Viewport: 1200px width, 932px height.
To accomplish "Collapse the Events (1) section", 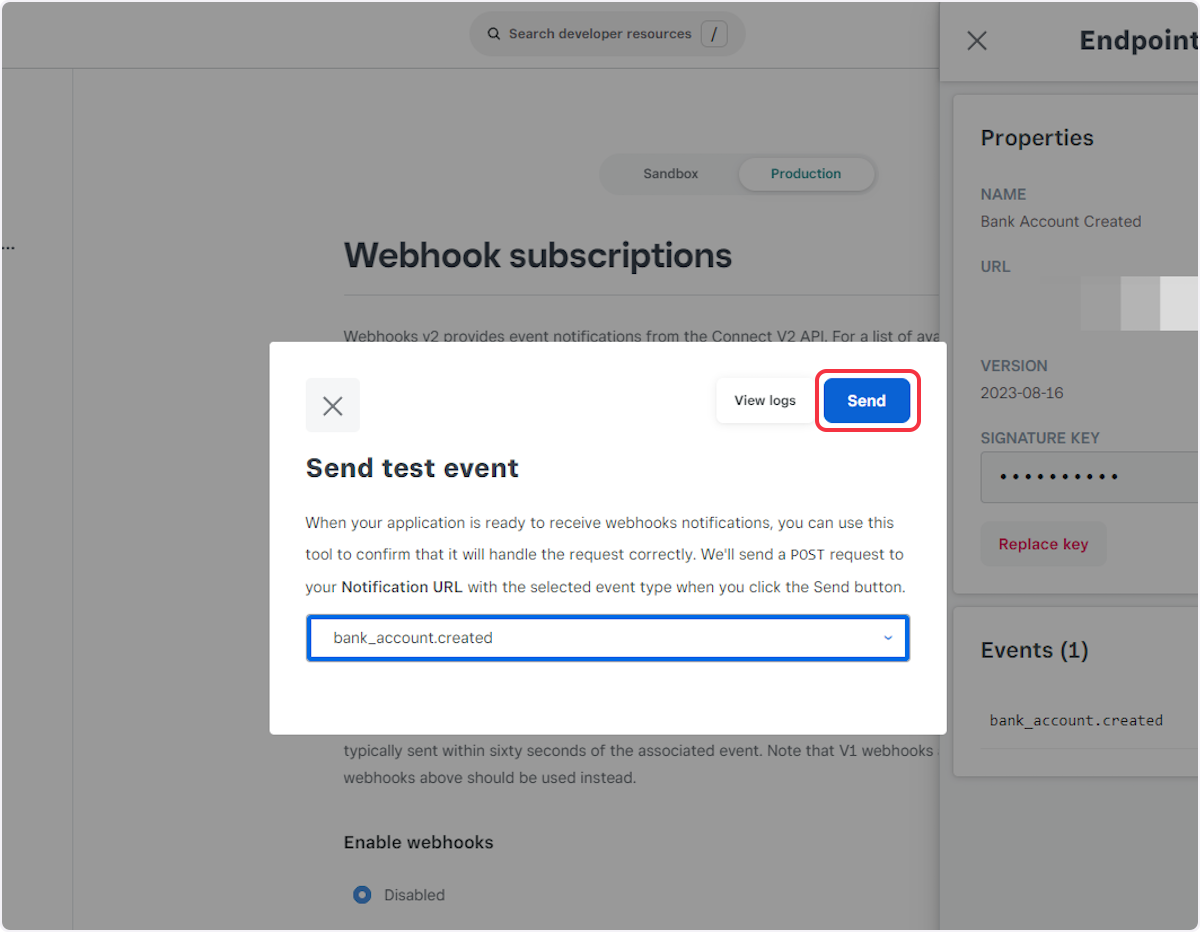I will pos(1035,650).
